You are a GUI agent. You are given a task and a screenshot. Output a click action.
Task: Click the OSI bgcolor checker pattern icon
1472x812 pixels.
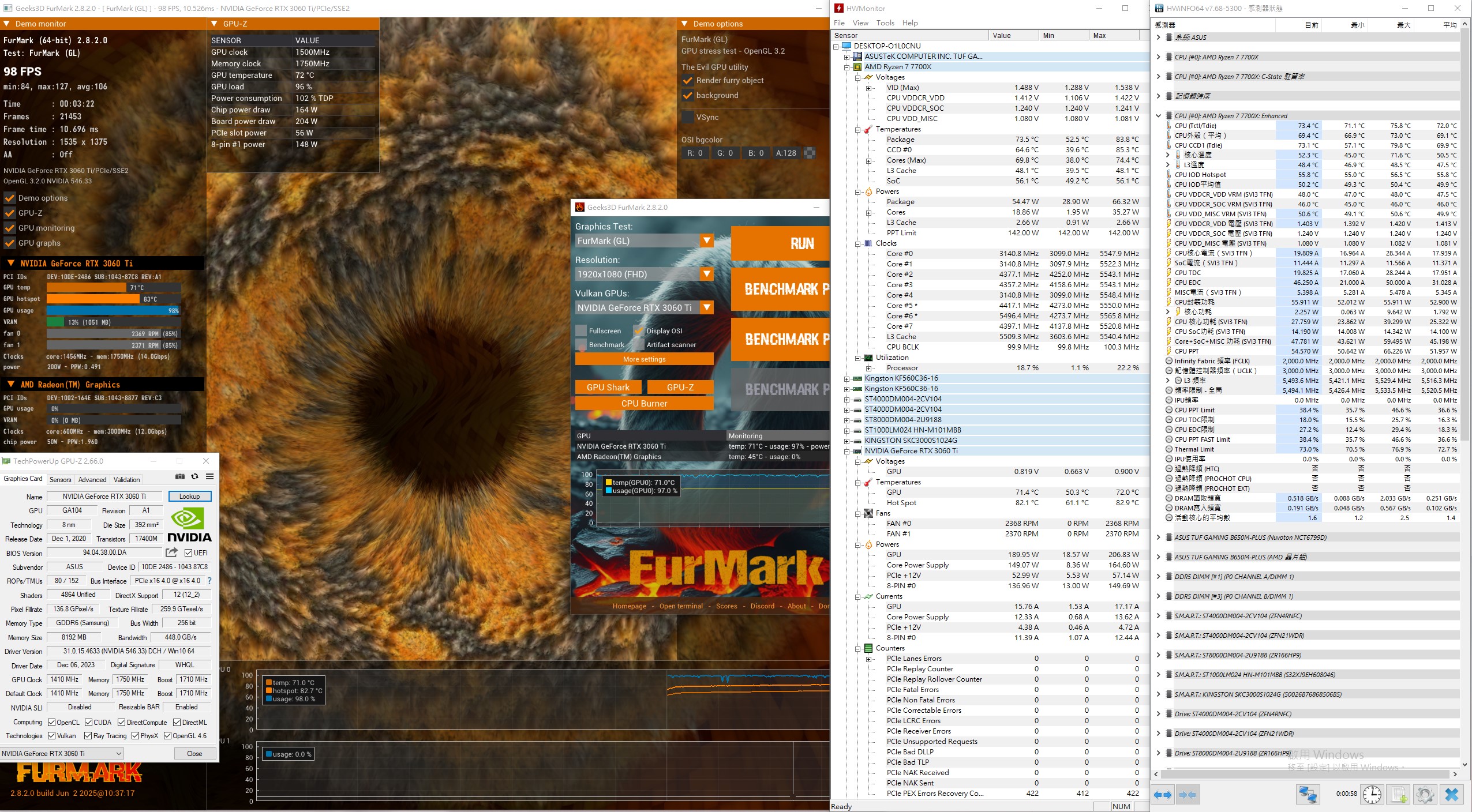(810, 153)
